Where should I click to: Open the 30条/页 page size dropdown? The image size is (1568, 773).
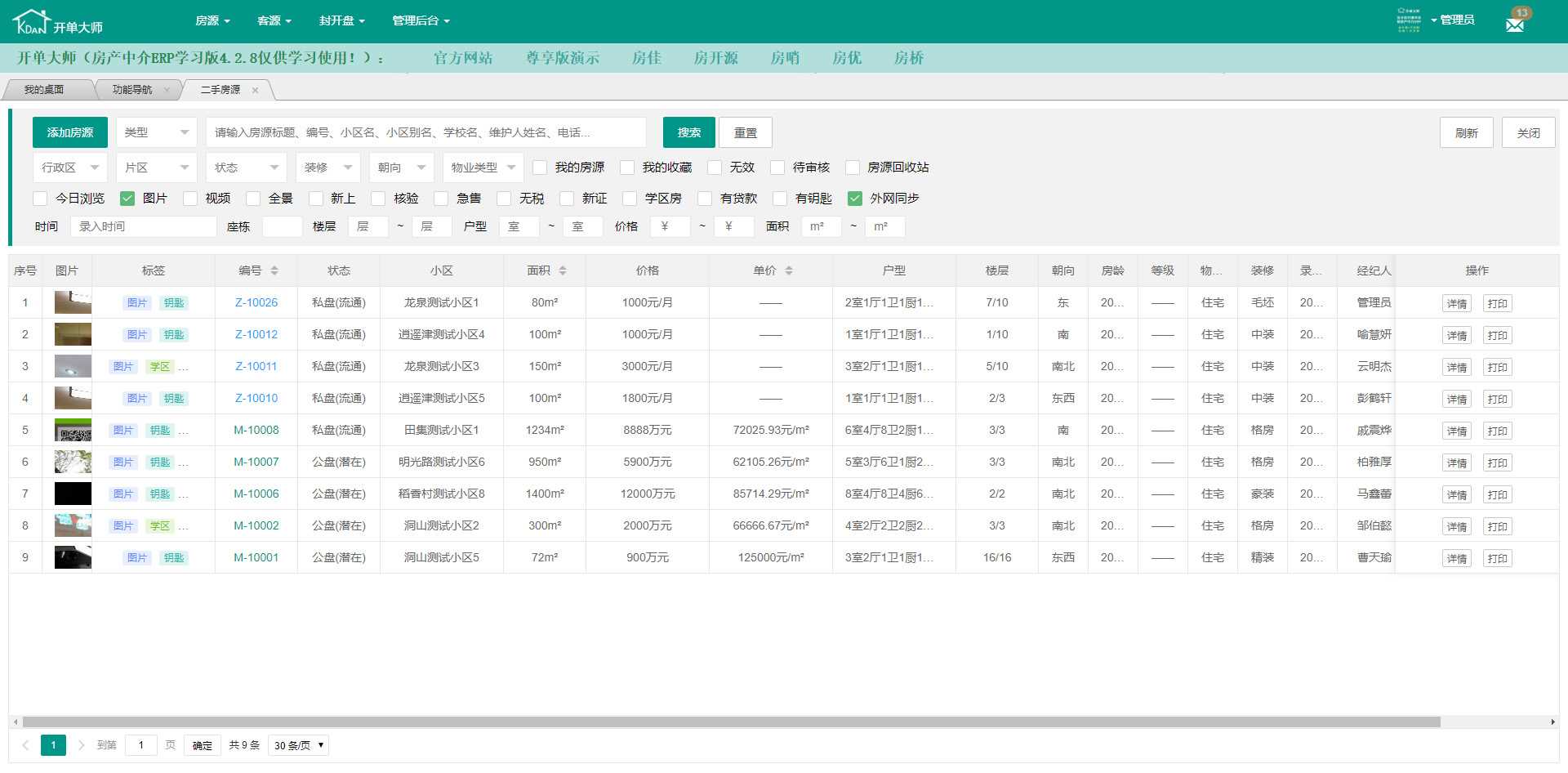(x=297, y=745)
